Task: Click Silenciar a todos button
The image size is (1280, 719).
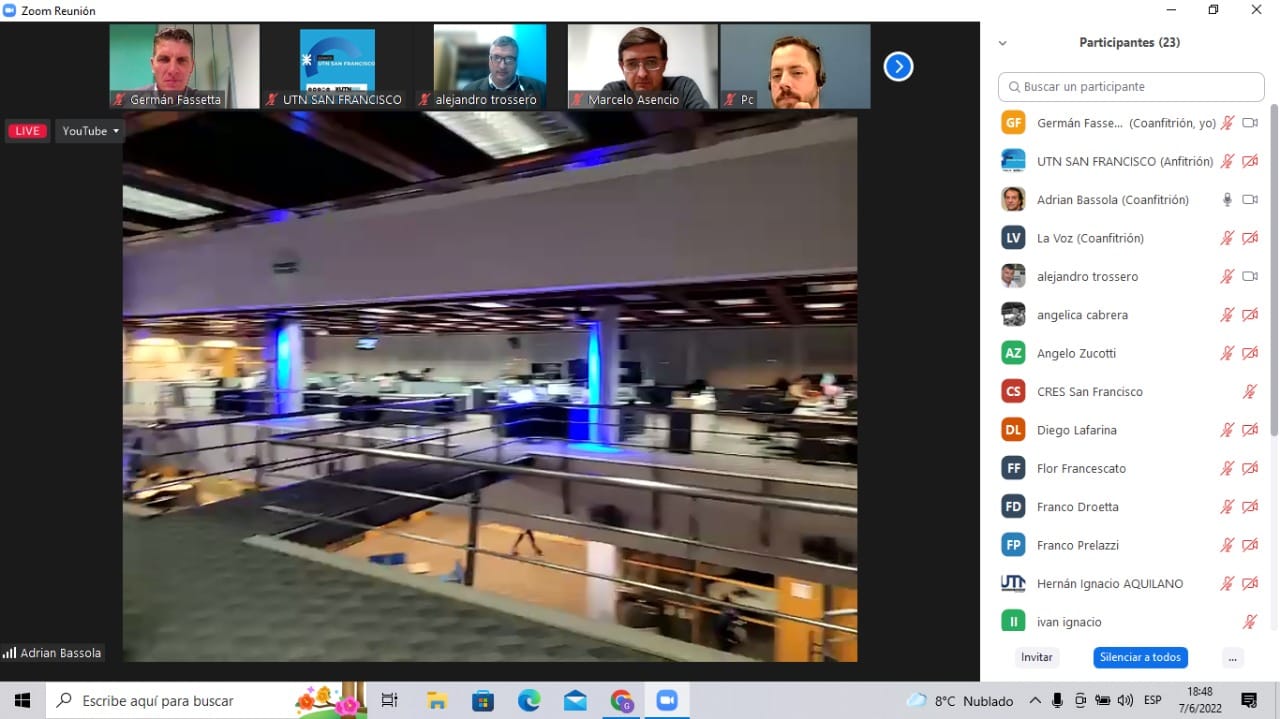Action: pos(1140,657)
